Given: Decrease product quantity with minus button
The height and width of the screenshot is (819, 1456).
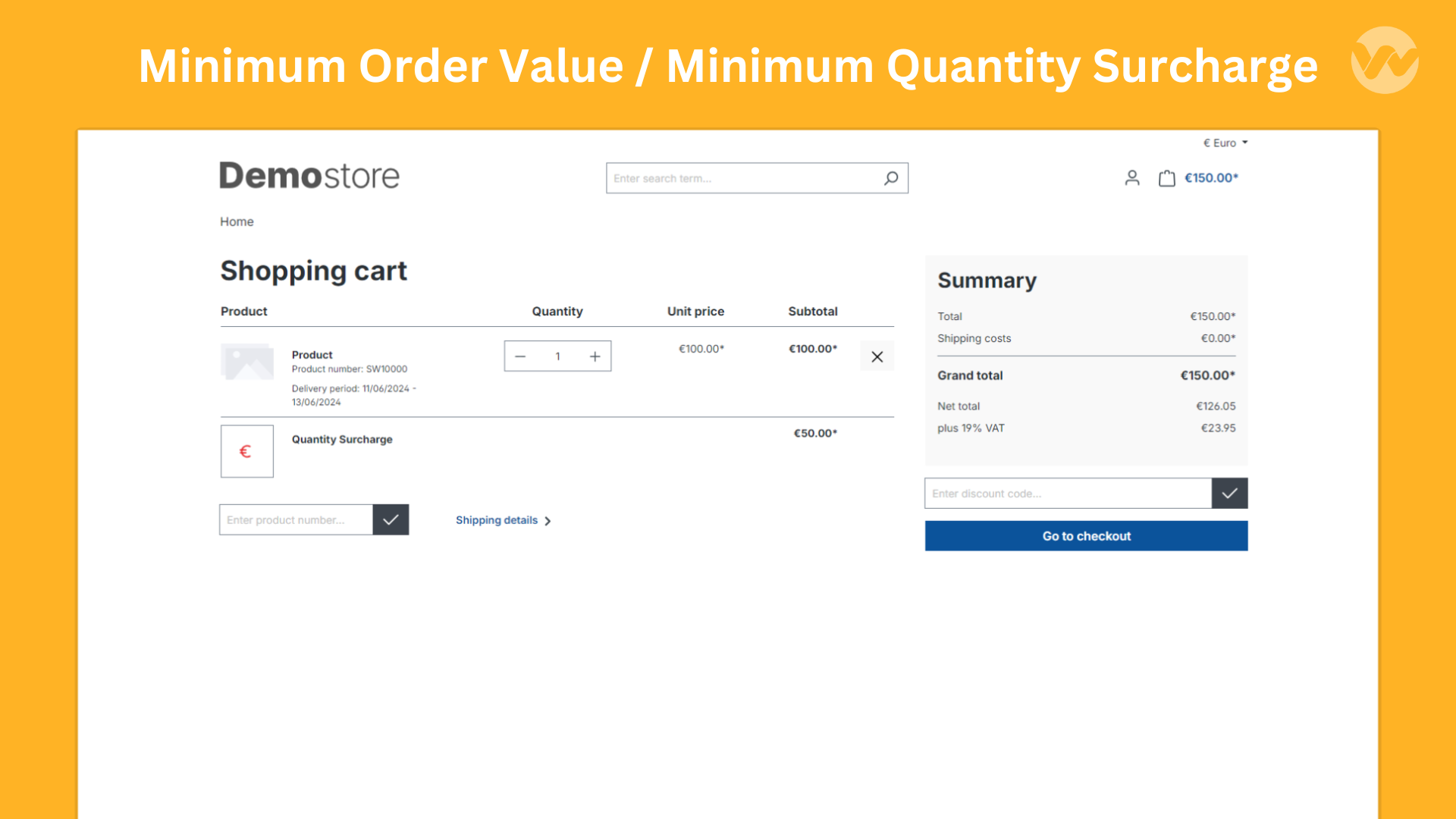Looking at the screenshot, I should [x=520, y=356].
